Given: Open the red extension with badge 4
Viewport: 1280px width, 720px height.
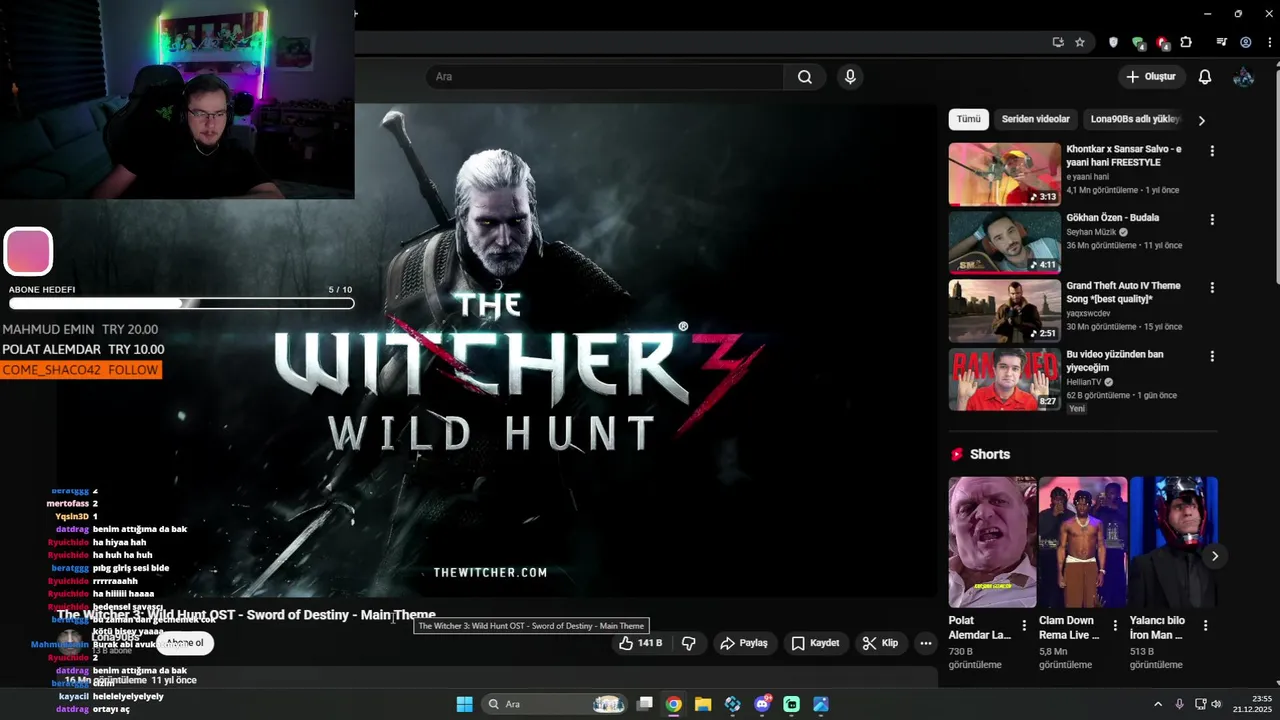Looking at the screenshot, I should pos(1162,42).
